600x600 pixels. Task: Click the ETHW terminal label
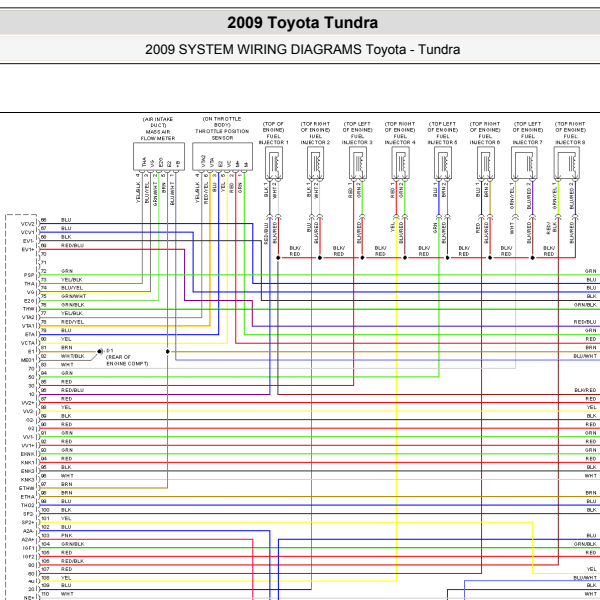[x=27, y=488]
